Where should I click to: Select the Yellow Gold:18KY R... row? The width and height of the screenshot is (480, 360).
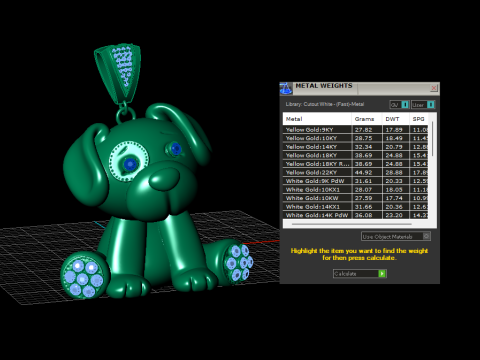click(x=356, y=164)
